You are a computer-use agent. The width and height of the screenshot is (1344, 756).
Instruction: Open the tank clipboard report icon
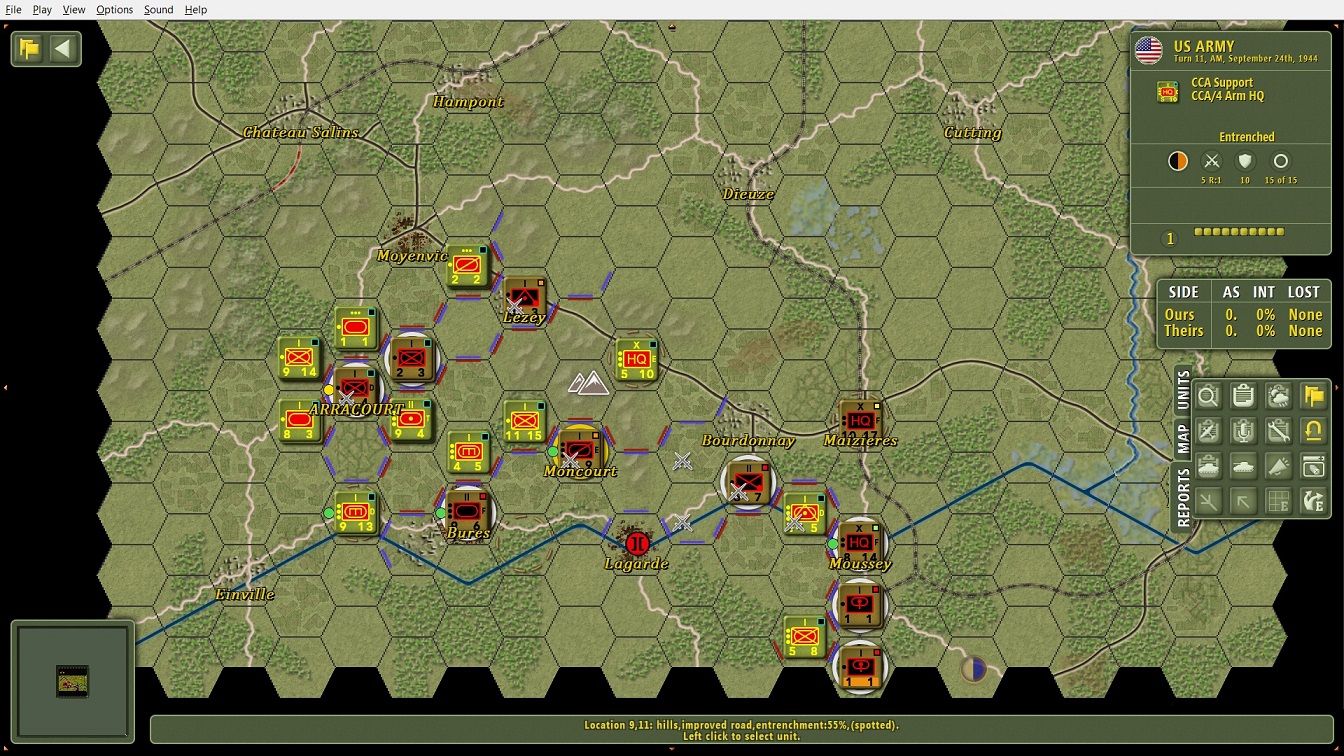[1208, 466]
